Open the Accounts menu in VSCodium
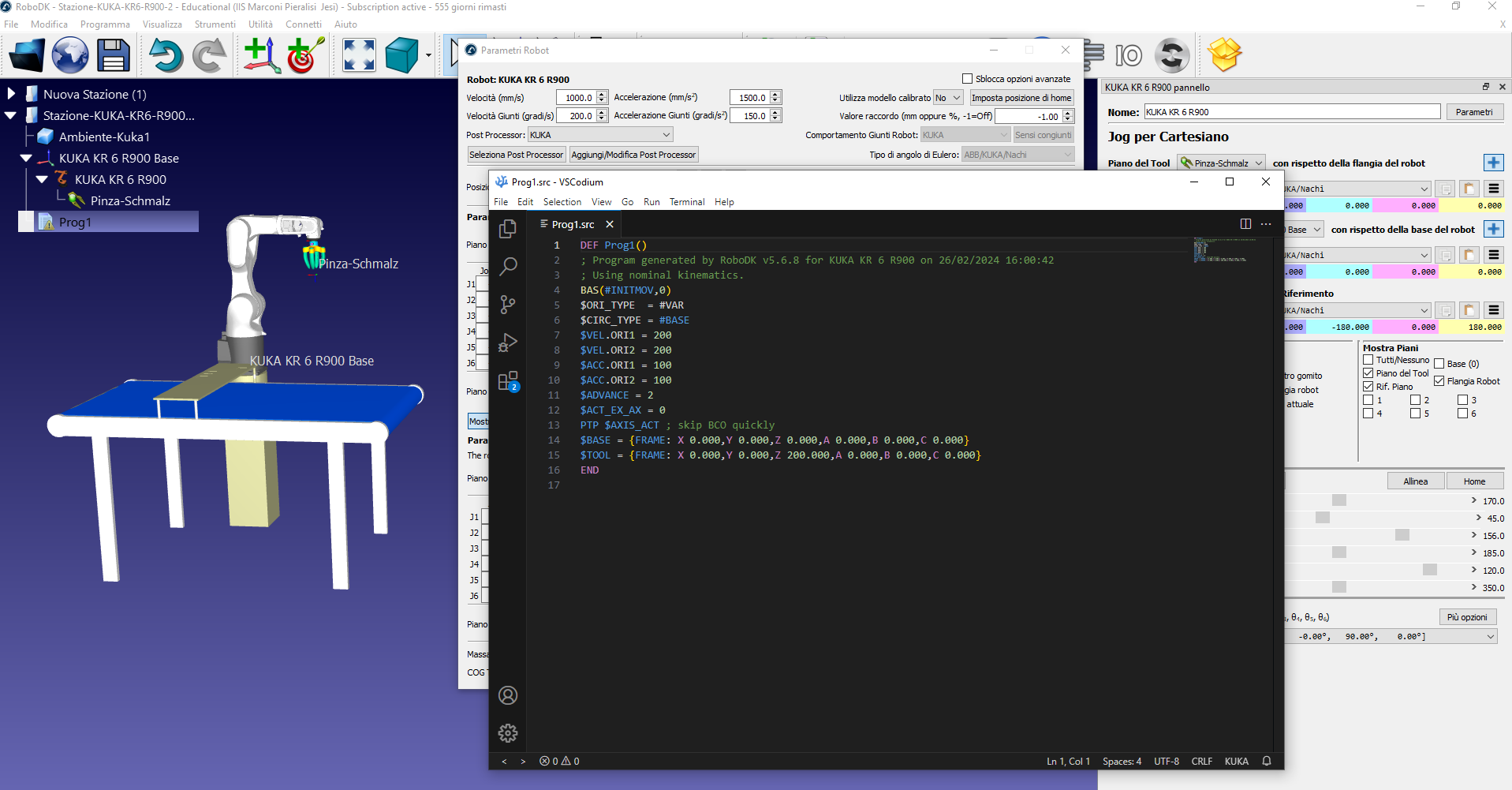Viewport: 1512px width, 790px height. coord(508,695)
